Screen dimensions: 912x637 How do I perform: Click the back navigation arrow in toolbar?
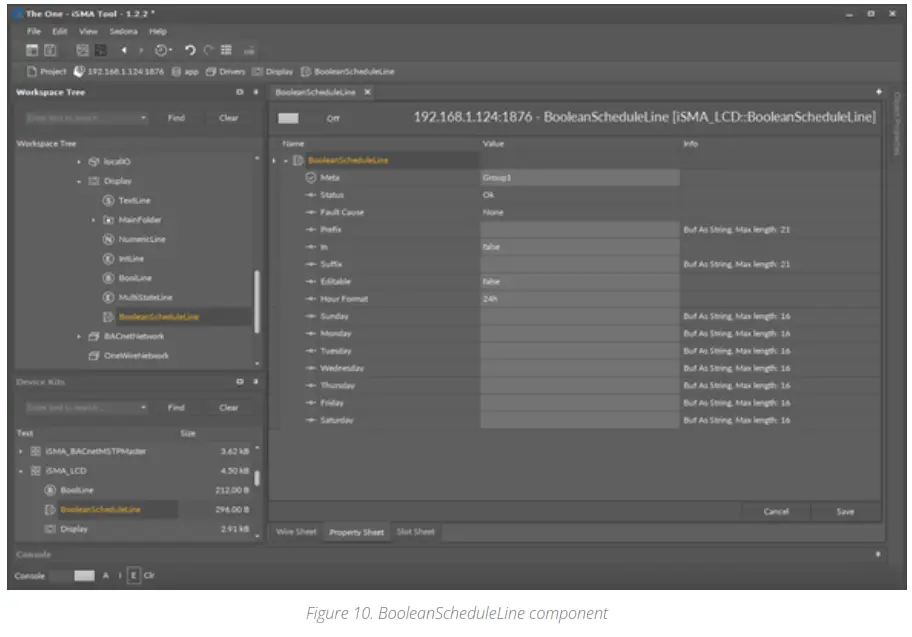point(126,50)
